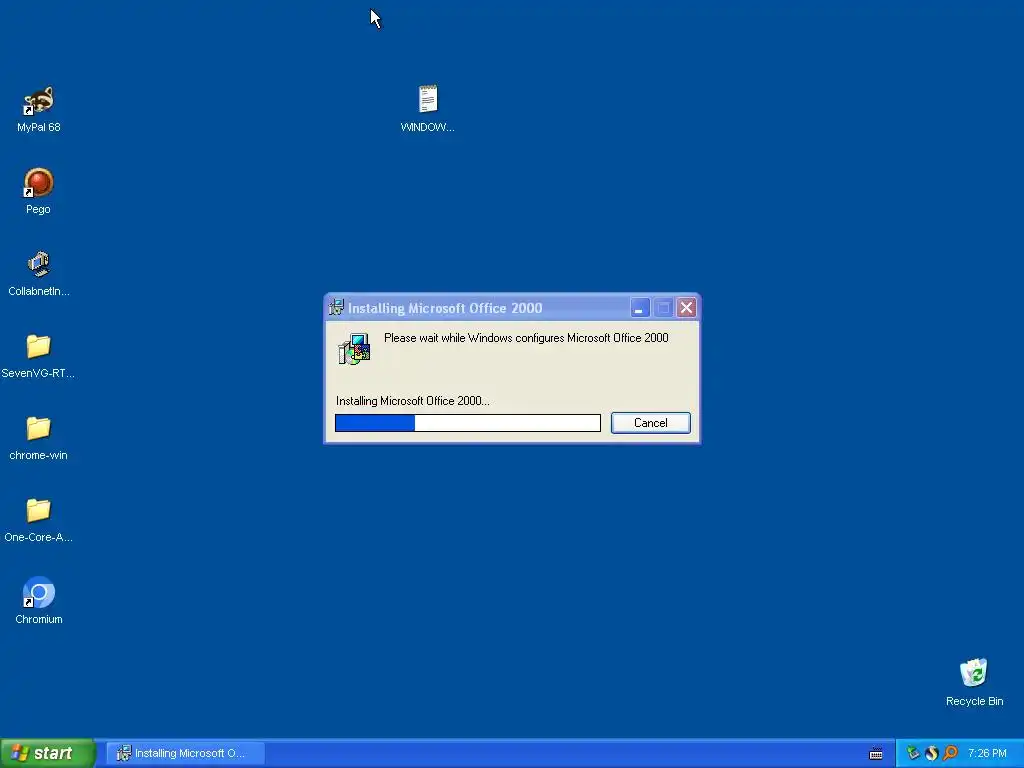Select the WINDOW... text file icon

428,99
